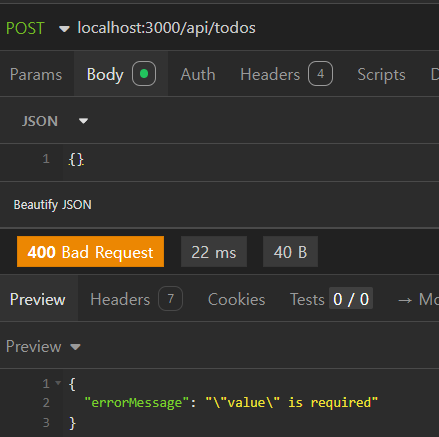Open the request Headers tab with badge 4
Image resolution: width=439 pixels, height=437 pixels.
(x=286, y=74)
